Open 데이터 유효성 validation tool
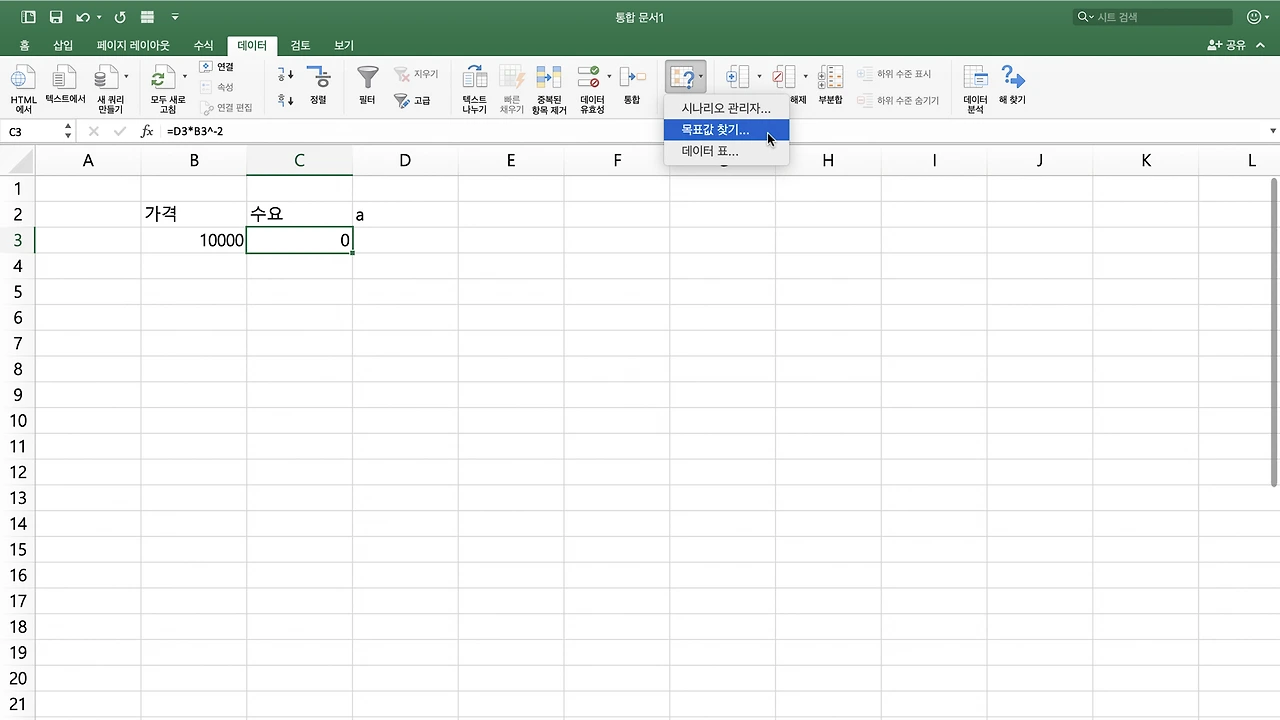The image size is (1280, 720). click(x=591, y=78)
